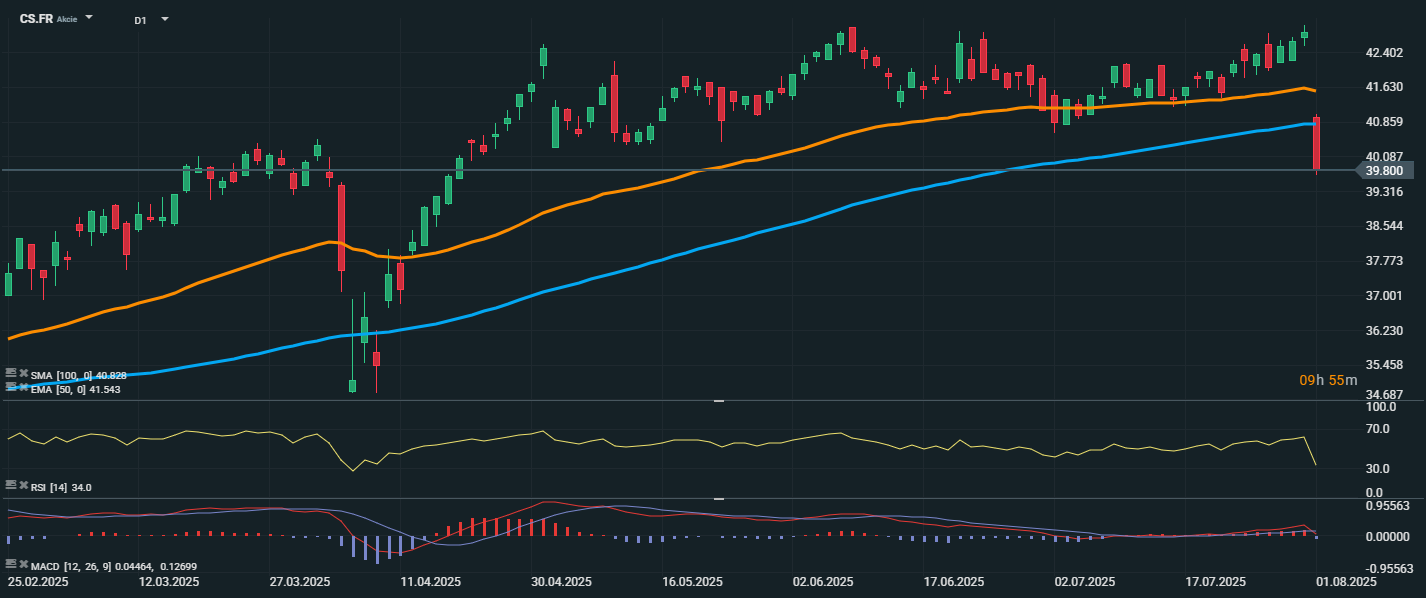Click the latest large red candle
1426x598 pixels.
[x=1317, y=144]
